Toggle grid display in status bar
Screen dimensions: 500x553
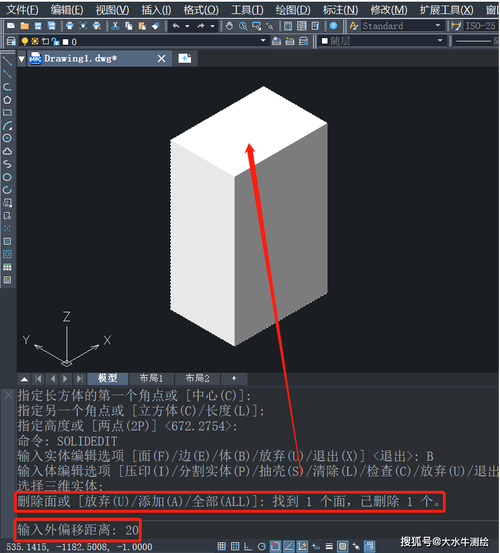(235, 546)
